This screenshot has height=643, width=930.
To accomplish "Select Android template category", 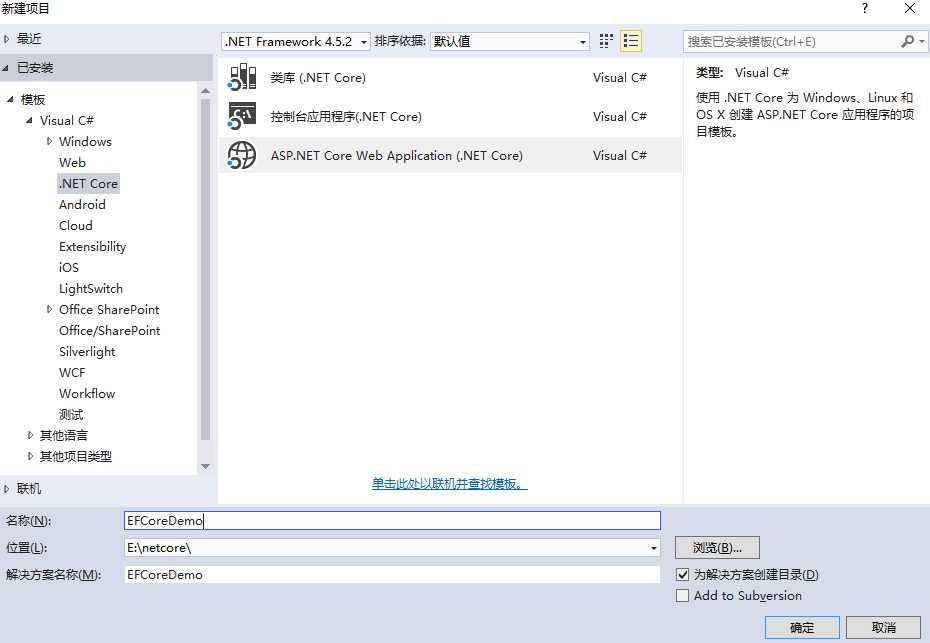I will pyautogui.click(x=82, y=205).
